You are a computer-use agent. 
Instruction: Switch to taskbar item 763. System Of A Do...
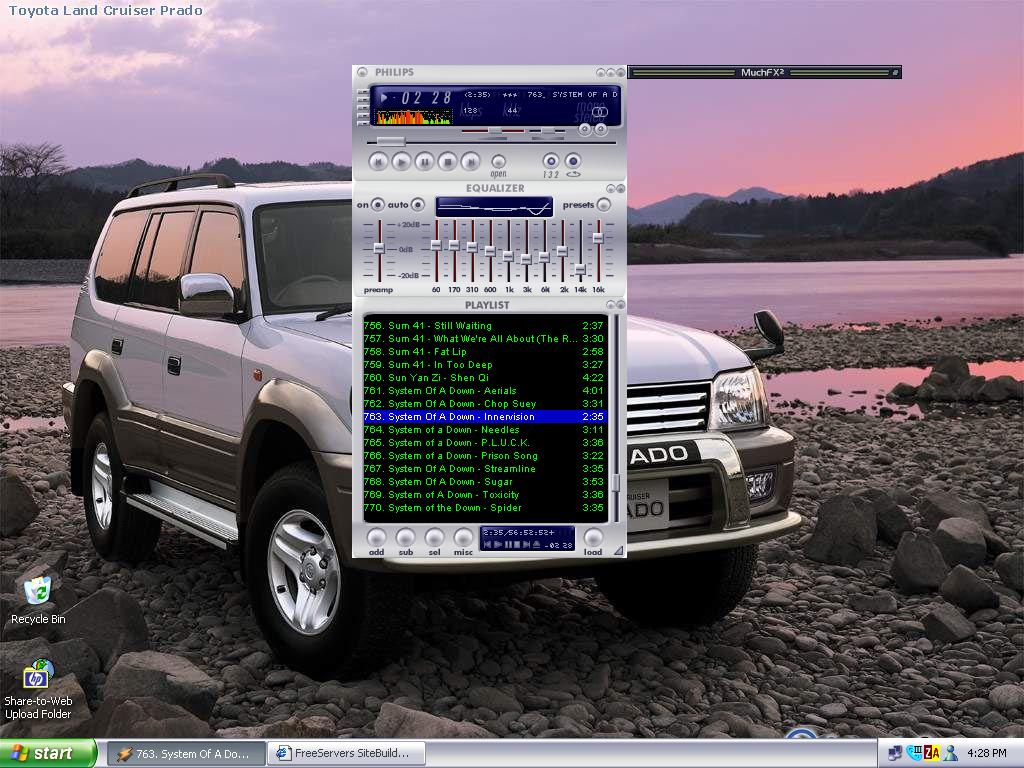click(185, 754)
